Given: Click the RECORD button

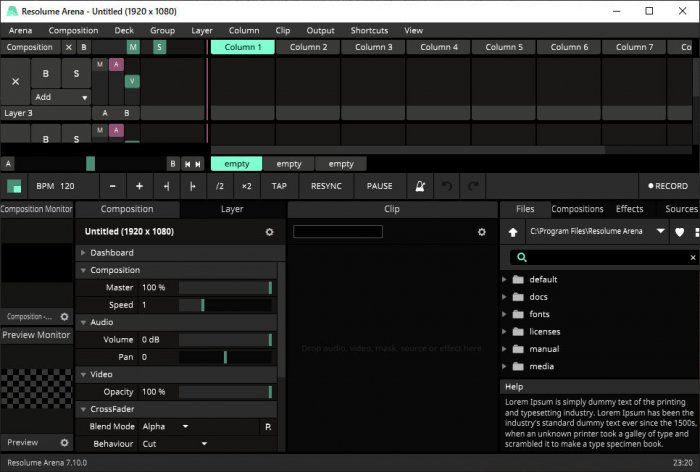Looking at the screenshot, I should pyautogui.click(x=668, y=186).
